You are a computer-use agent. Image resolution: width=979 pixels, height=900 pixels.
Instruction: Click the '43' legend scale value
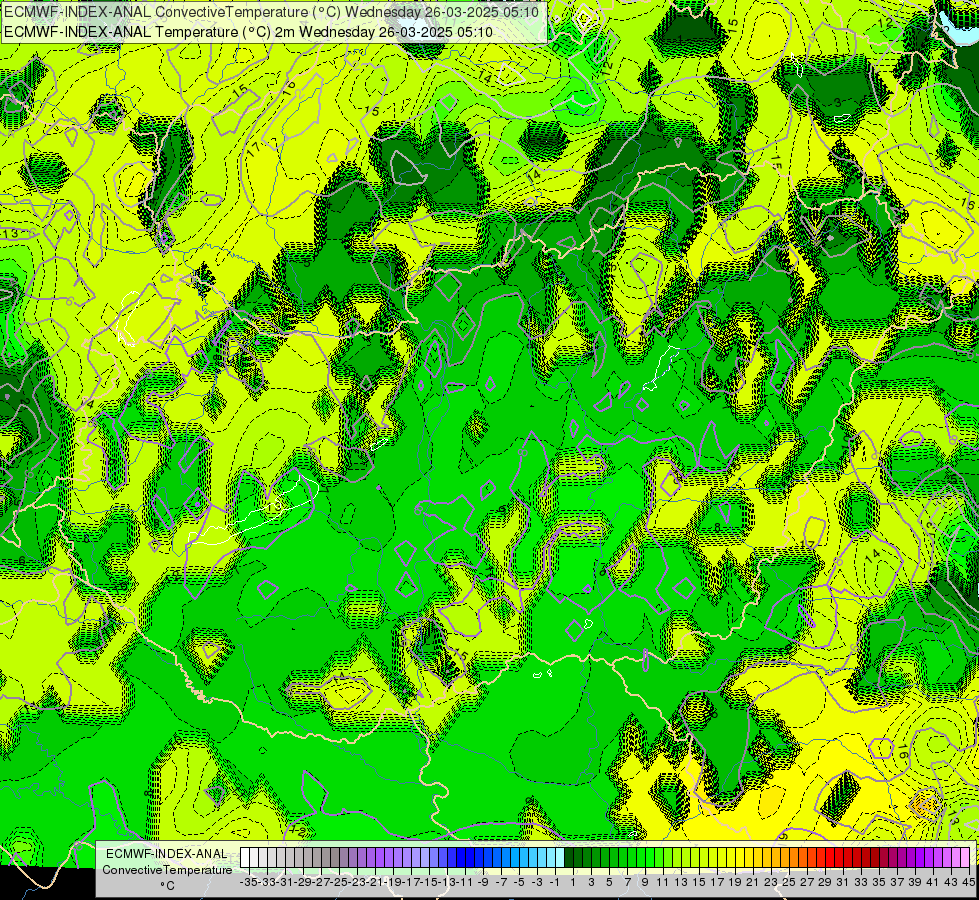coord(951,882)
